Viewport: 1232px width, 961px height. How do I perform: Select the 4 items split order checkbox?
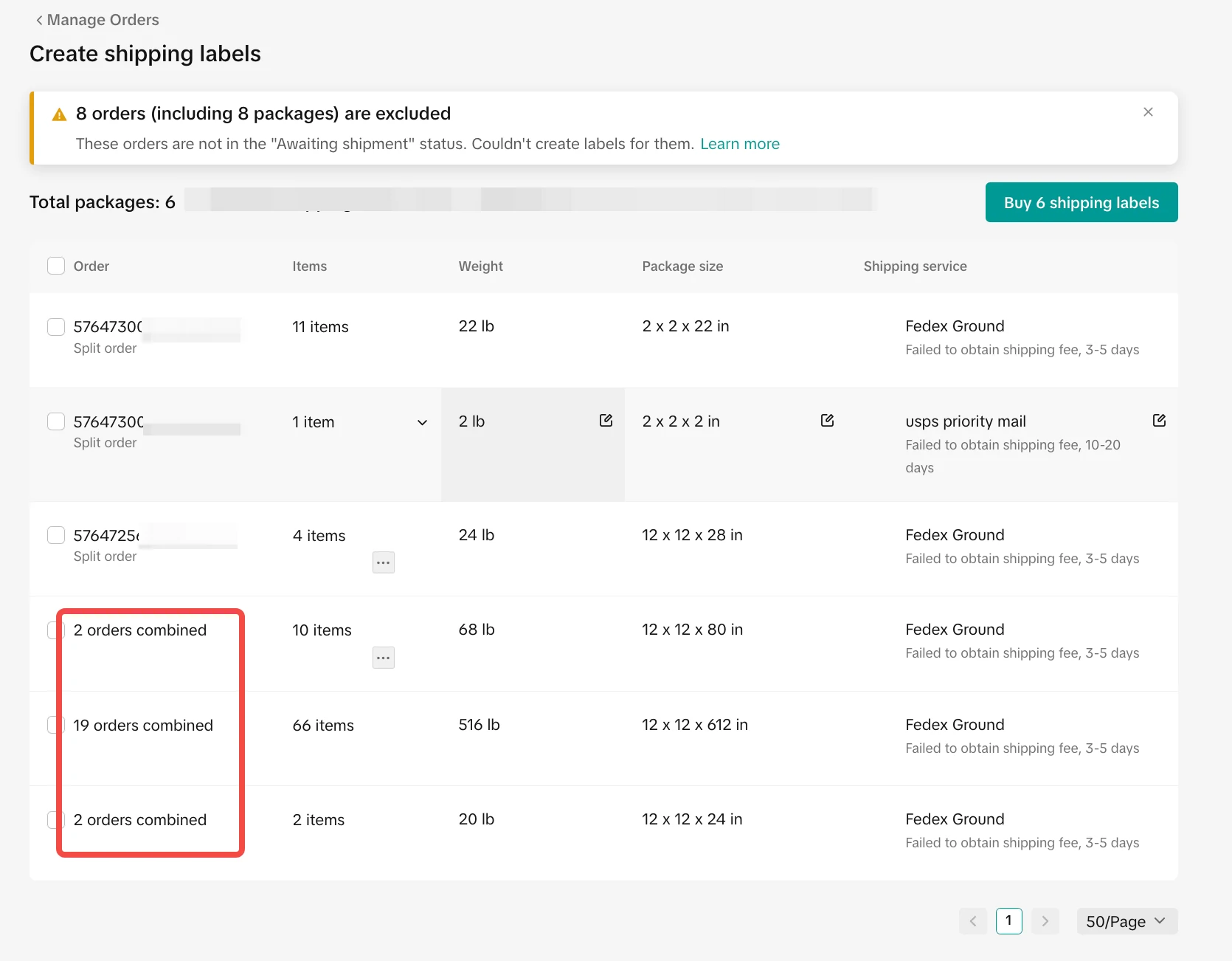click(x=56, y=536)
